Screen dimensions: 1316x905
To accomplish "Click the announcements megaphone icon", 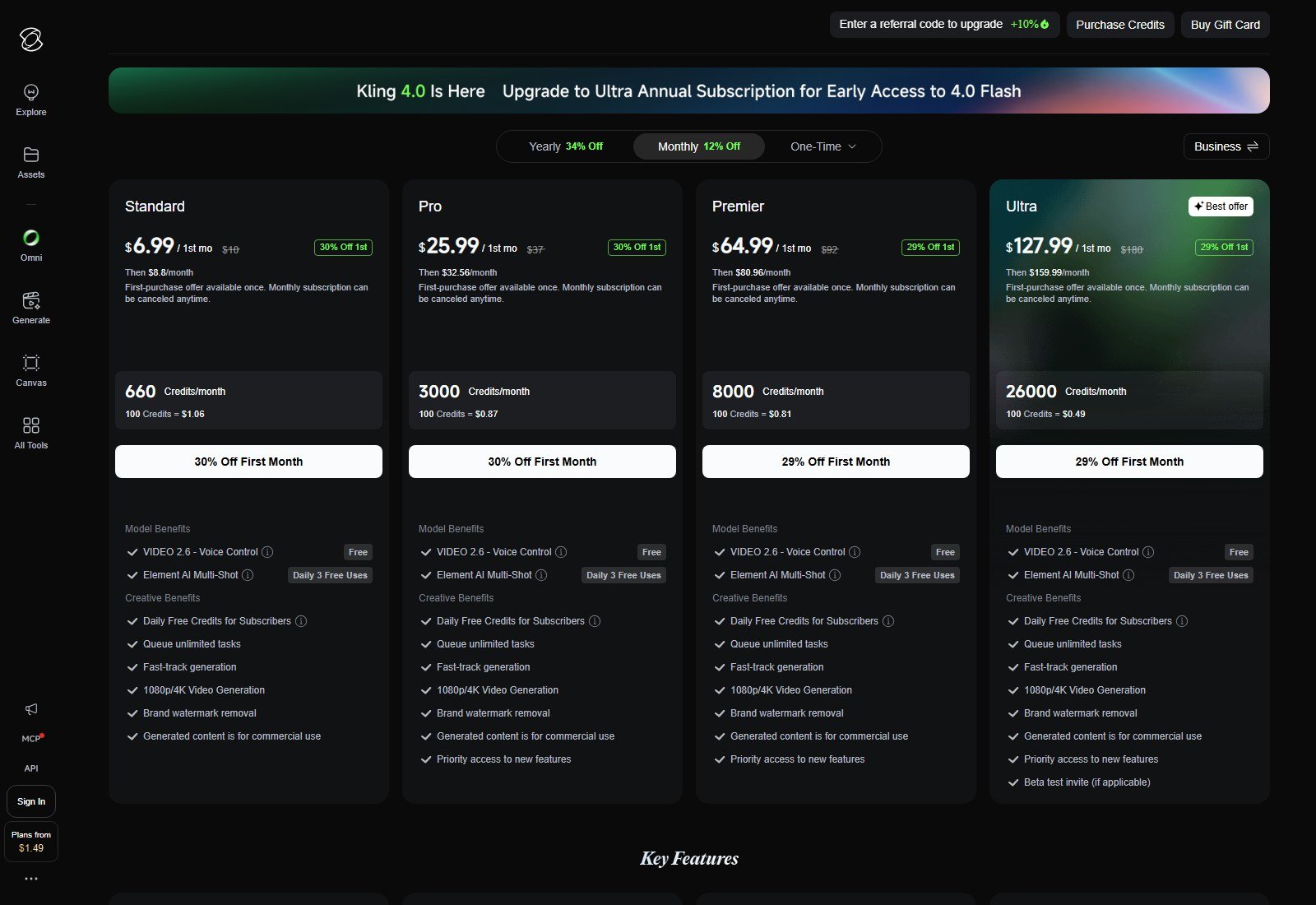I will 31,709.
